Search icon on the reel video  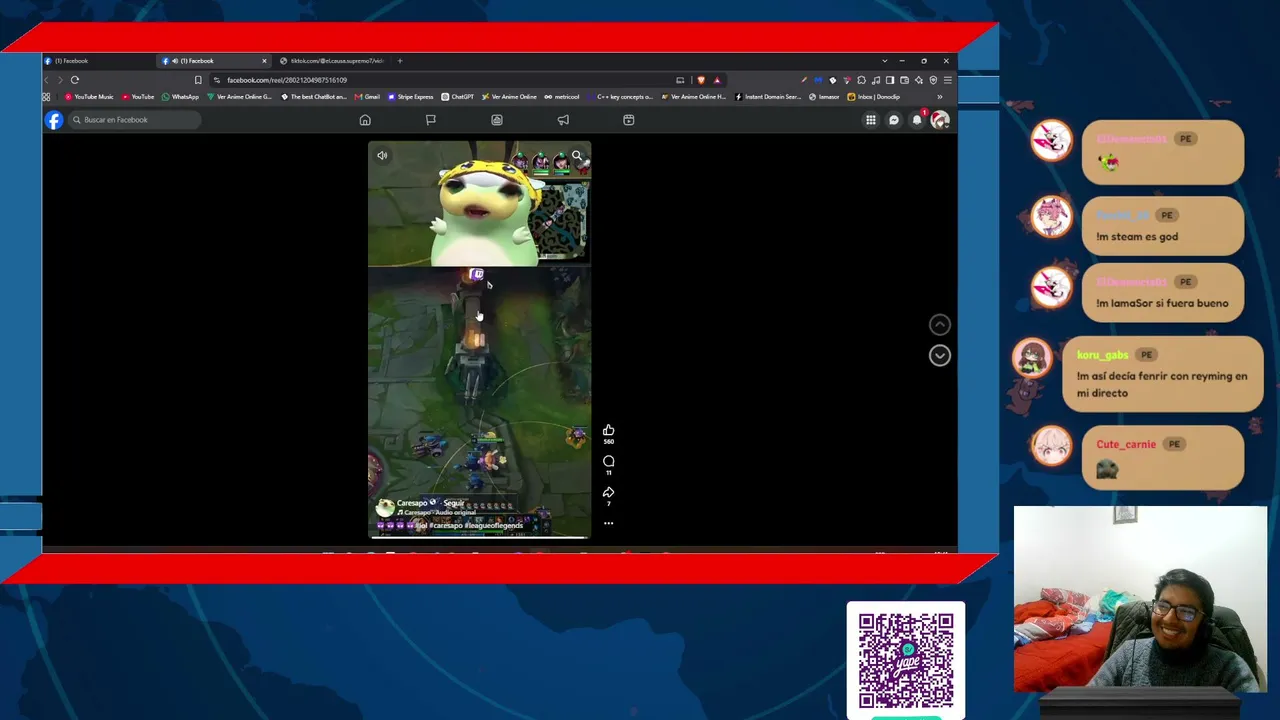tap(577, 156)
